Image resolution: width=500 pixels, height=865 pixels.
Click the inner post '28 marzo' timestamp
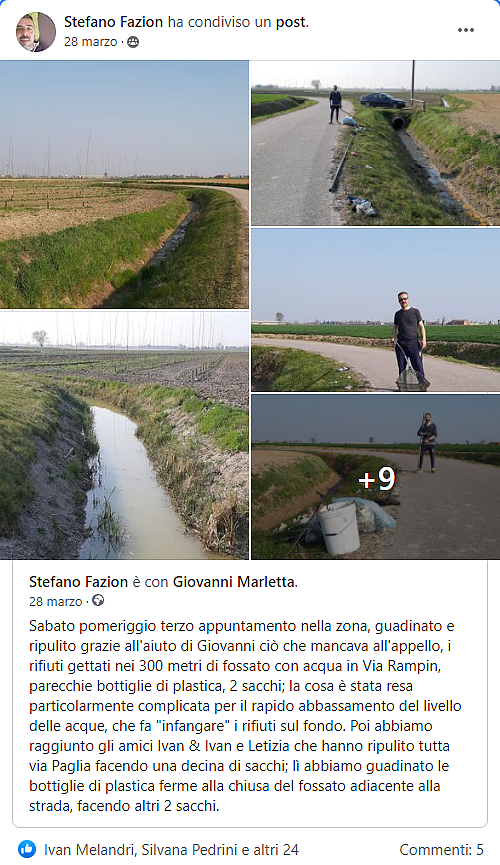click(x=55, y=601)
